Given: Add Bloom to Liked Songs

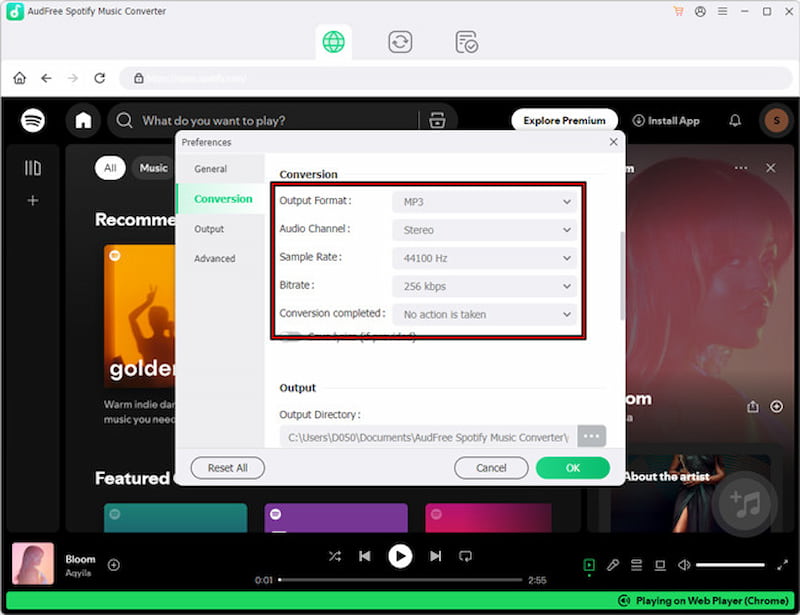Looking at the screenshot, I should (x=114, y=565).
